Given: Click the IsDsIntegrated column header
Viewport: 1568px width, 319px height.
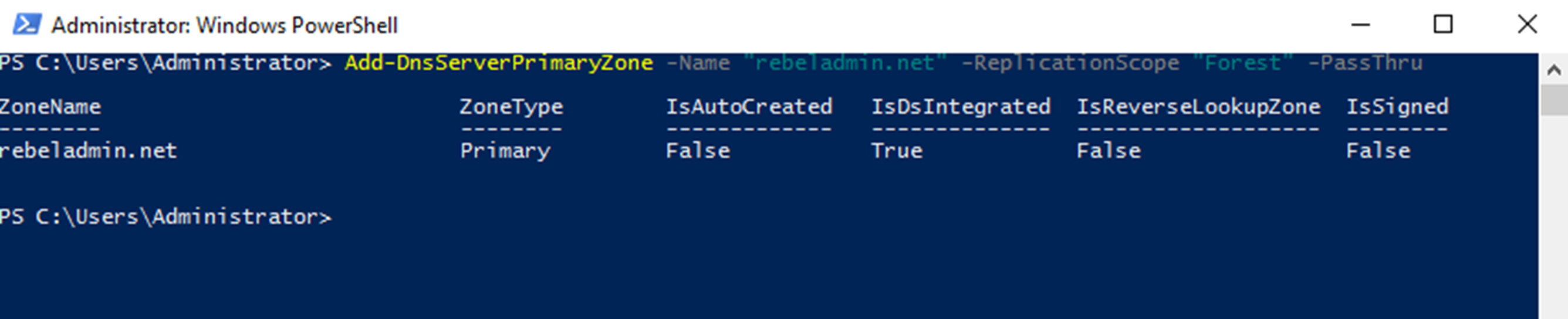Looking at the screenshot, I should coord(961,107).
